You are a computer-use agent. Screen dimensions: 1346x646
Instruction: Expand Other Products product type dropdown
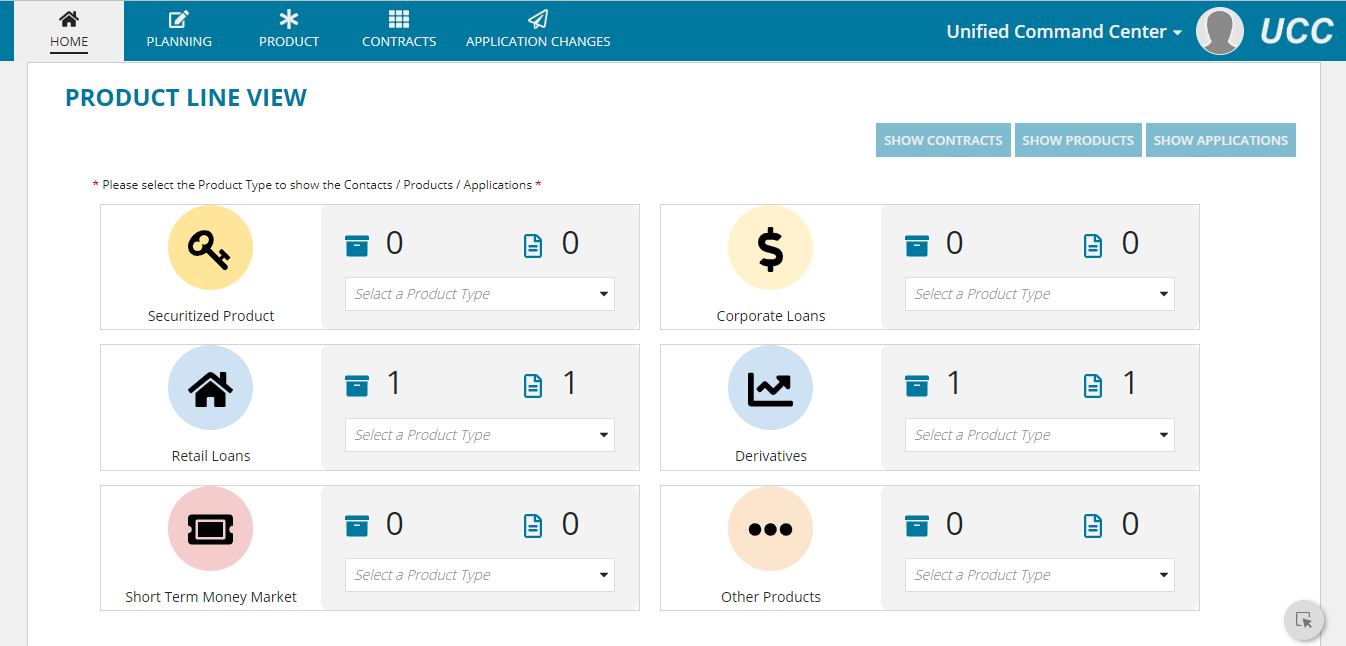1039,575
